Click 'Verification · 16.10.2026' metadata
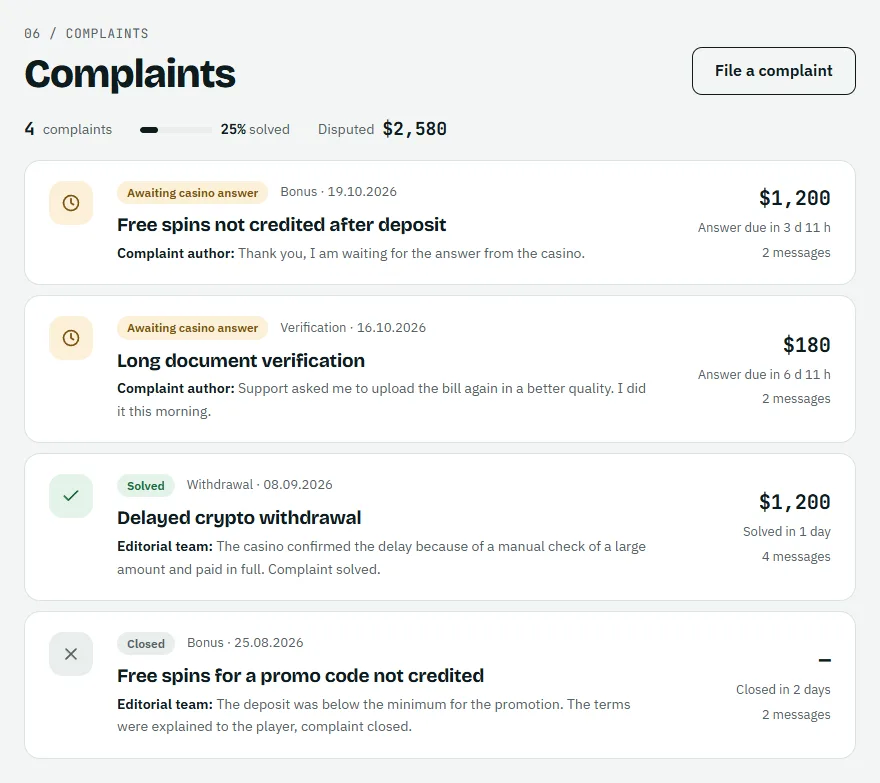The image size is (880, 783). [353, 327]
